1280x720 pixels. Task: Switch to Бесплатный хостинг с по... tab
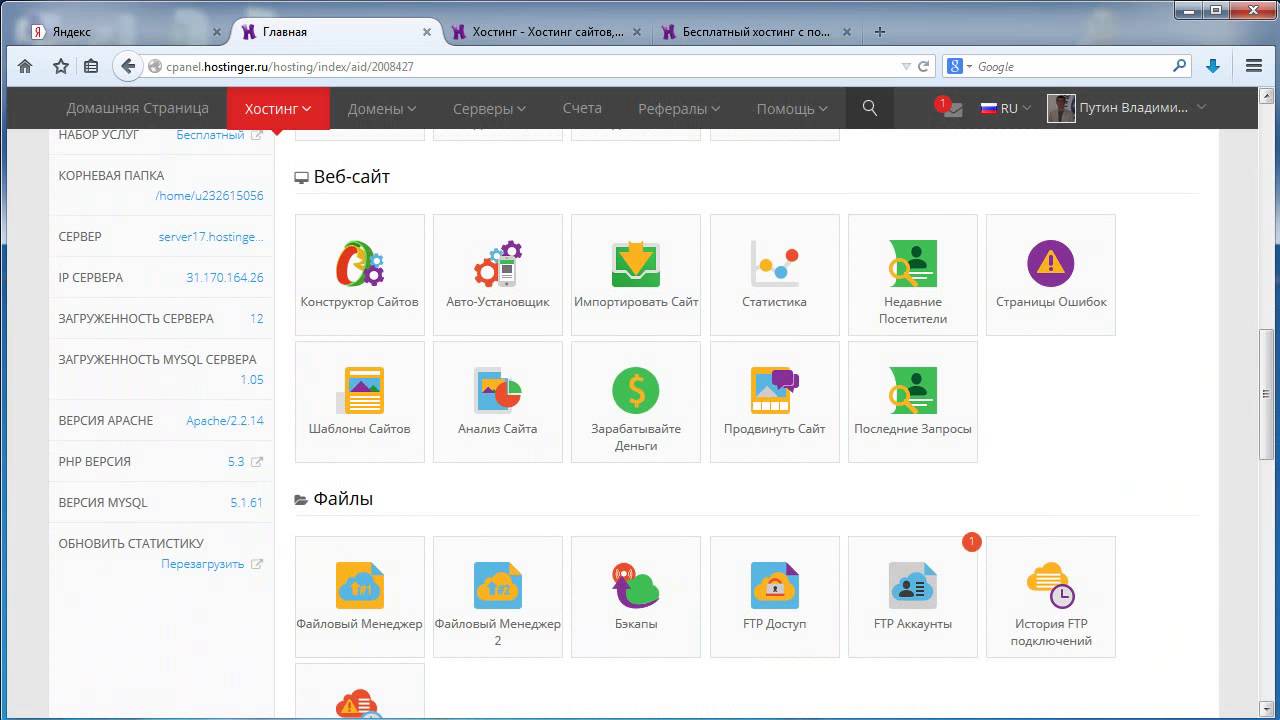coord(758,32)
